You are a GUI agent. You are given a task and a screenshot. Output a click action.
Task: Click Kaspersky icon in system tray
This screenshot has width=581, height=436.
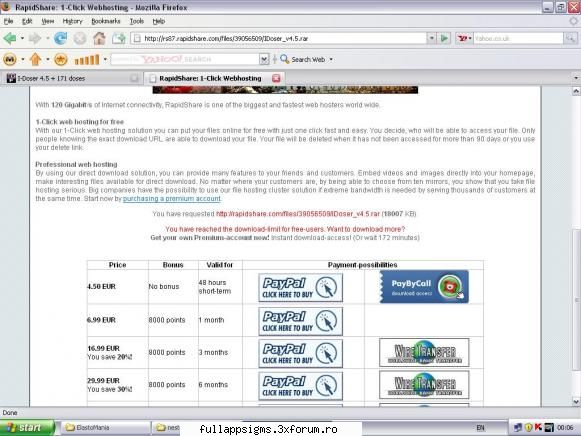[x=538, y=427]
